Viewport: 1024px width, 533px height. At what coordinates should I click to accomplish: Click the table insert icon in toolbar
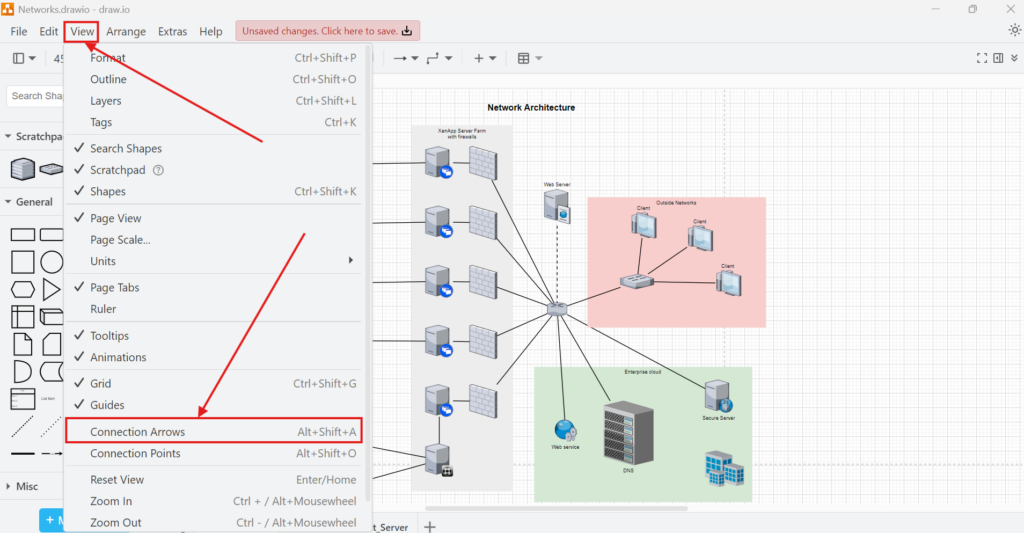(524, 59)
